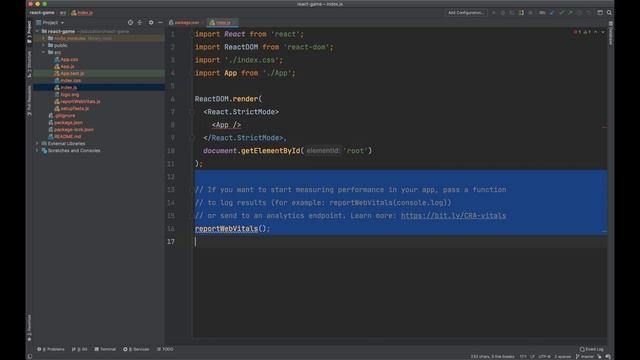Expand Scratches and Consoles node
The image size is (640, 360).
coord(38,151)
